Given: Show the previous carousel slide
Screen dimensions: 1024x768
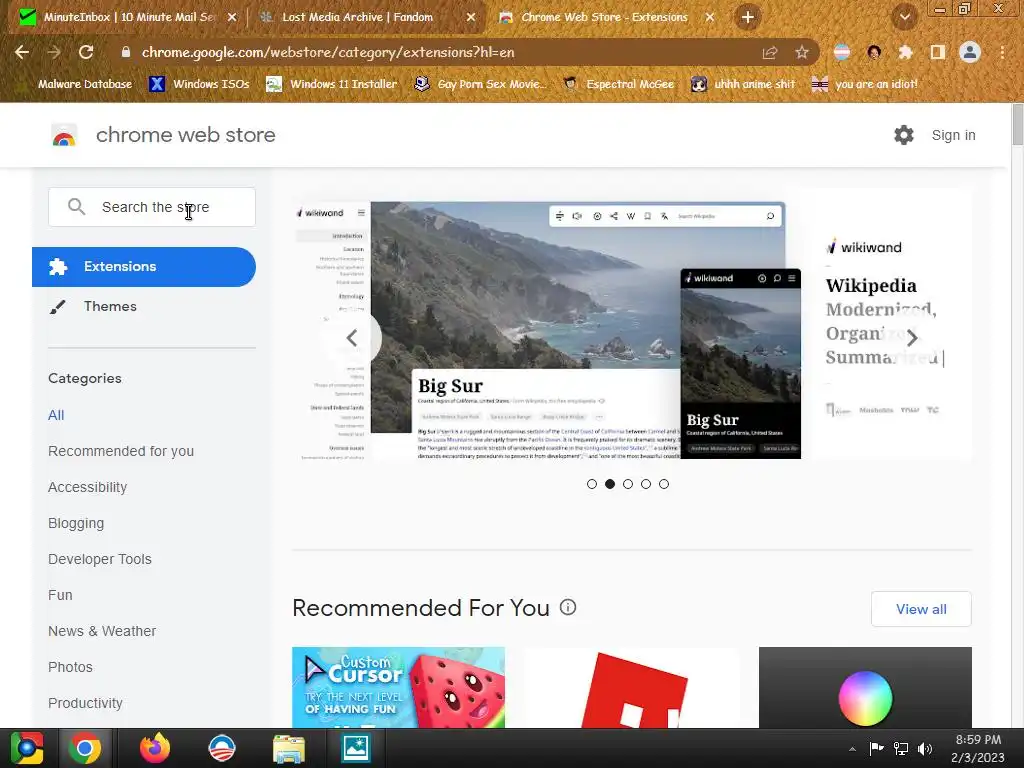Looking at the screenshot, I should [x=352, y=338].
